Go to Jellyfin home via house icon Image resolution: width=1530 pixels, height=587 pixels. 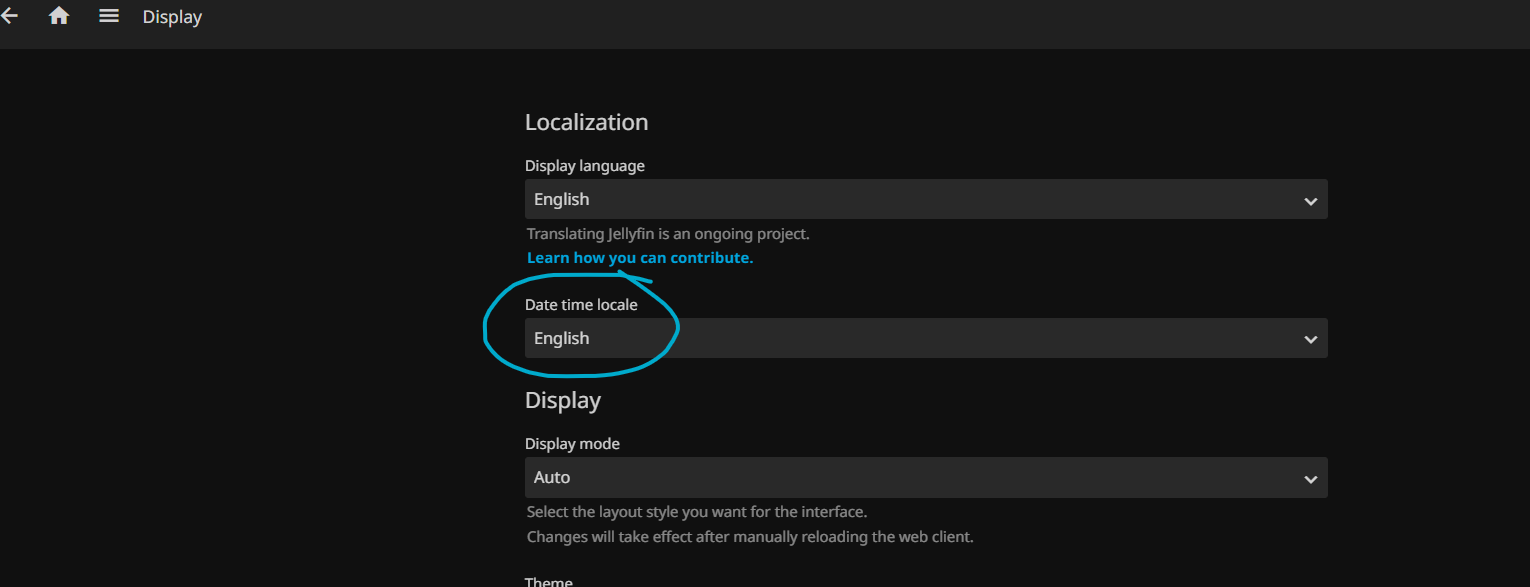tap(59, 16)
